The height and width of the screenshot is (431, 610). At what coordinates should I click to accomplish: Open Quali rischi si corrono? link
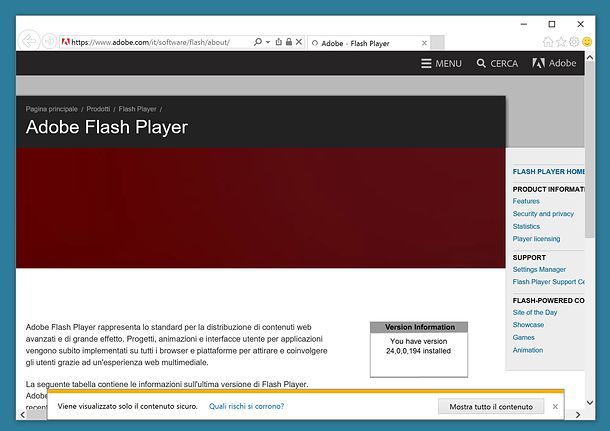pyautogui.click(x=246, y=406)
